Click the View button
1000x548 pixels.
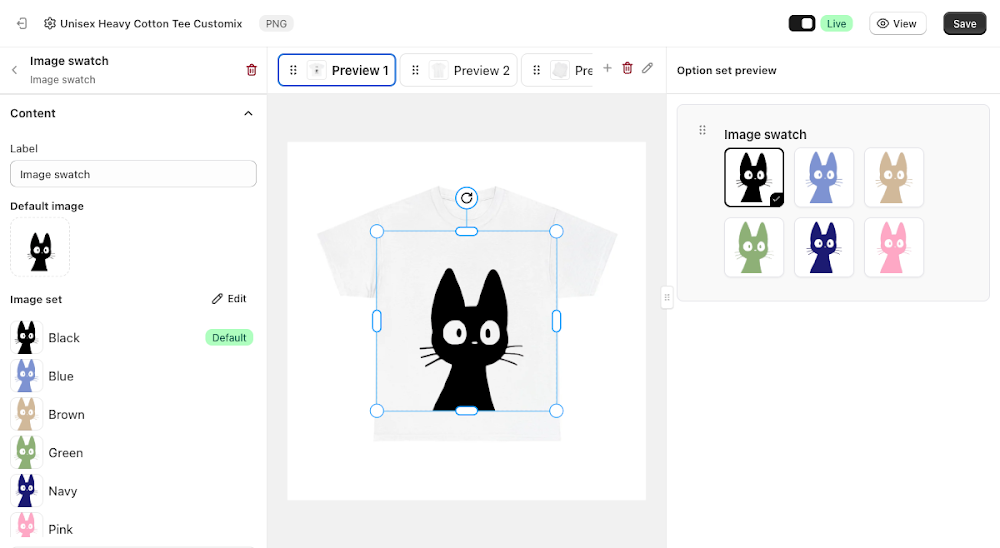(x=897, y=24)
